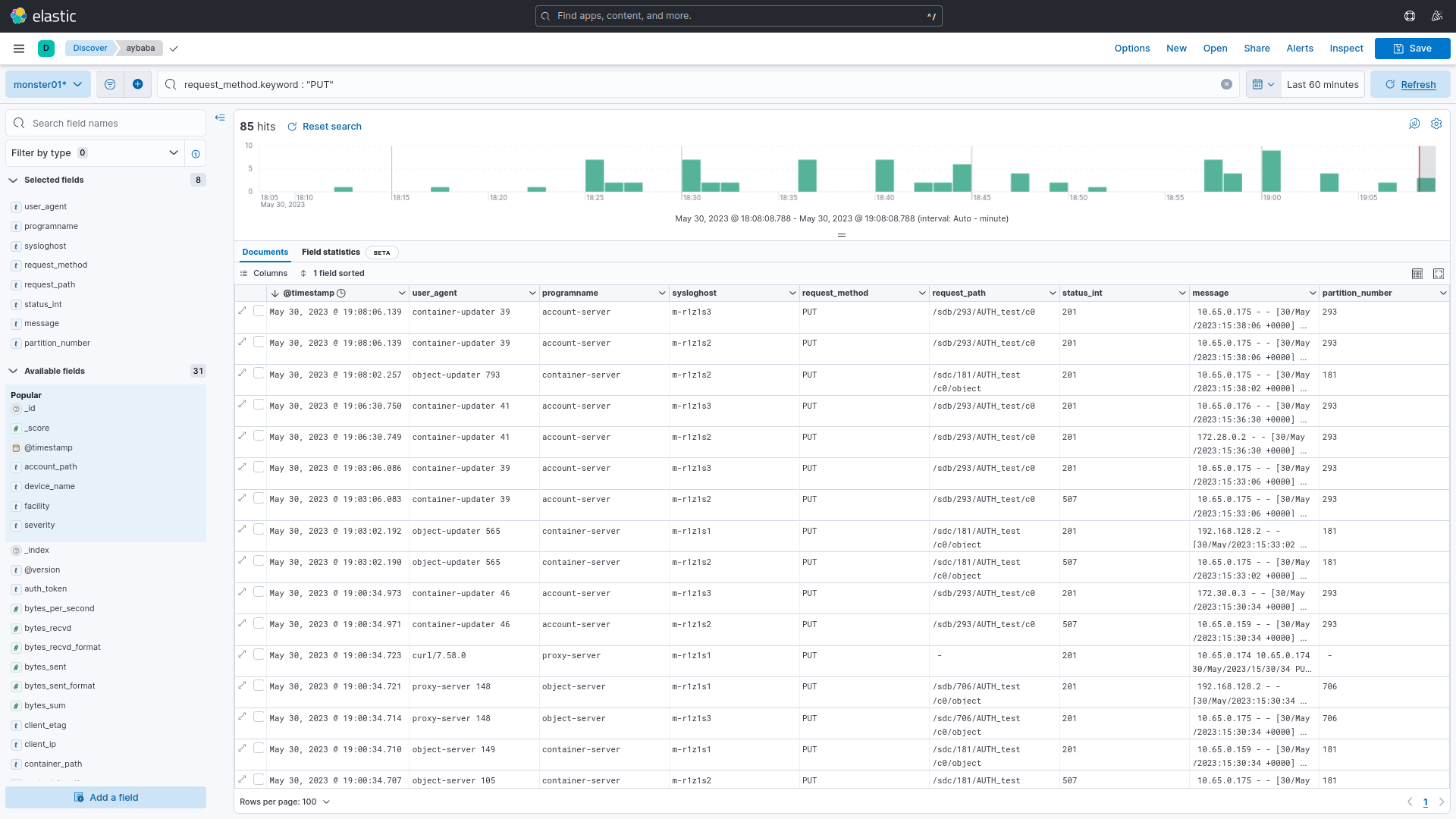Image resolution: width=1456 pixels, height=819 pixels.
Task: Click the tallest histogram bar near 19:00
Action: pyautogui.click(x=1271, y=171)
